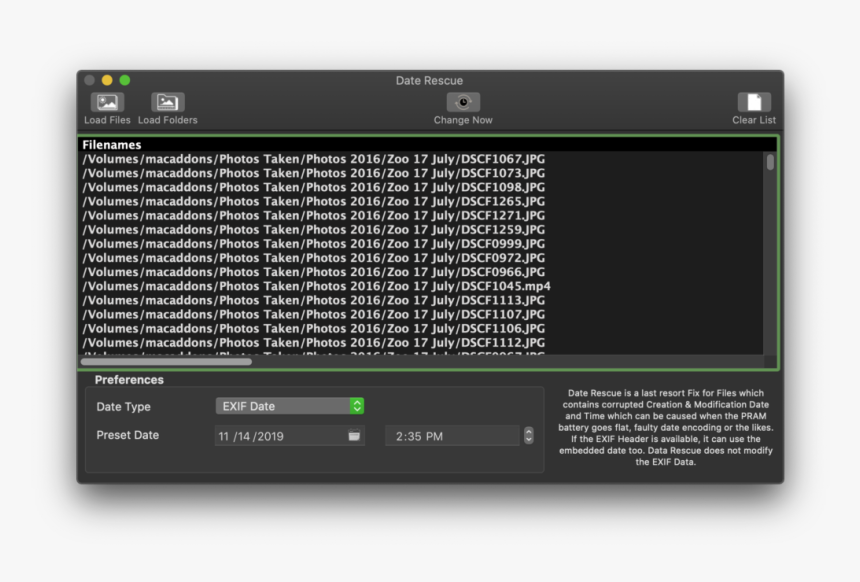Click the green zoom window button

(x=125, y=80)
